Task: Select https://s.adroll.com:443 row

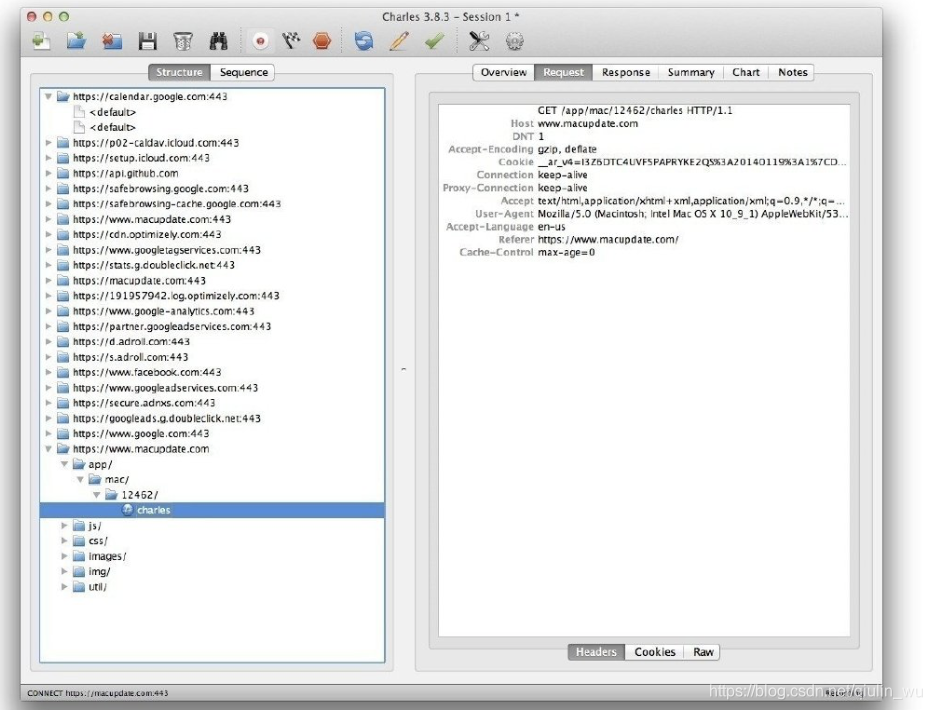Action: [212, 357]
